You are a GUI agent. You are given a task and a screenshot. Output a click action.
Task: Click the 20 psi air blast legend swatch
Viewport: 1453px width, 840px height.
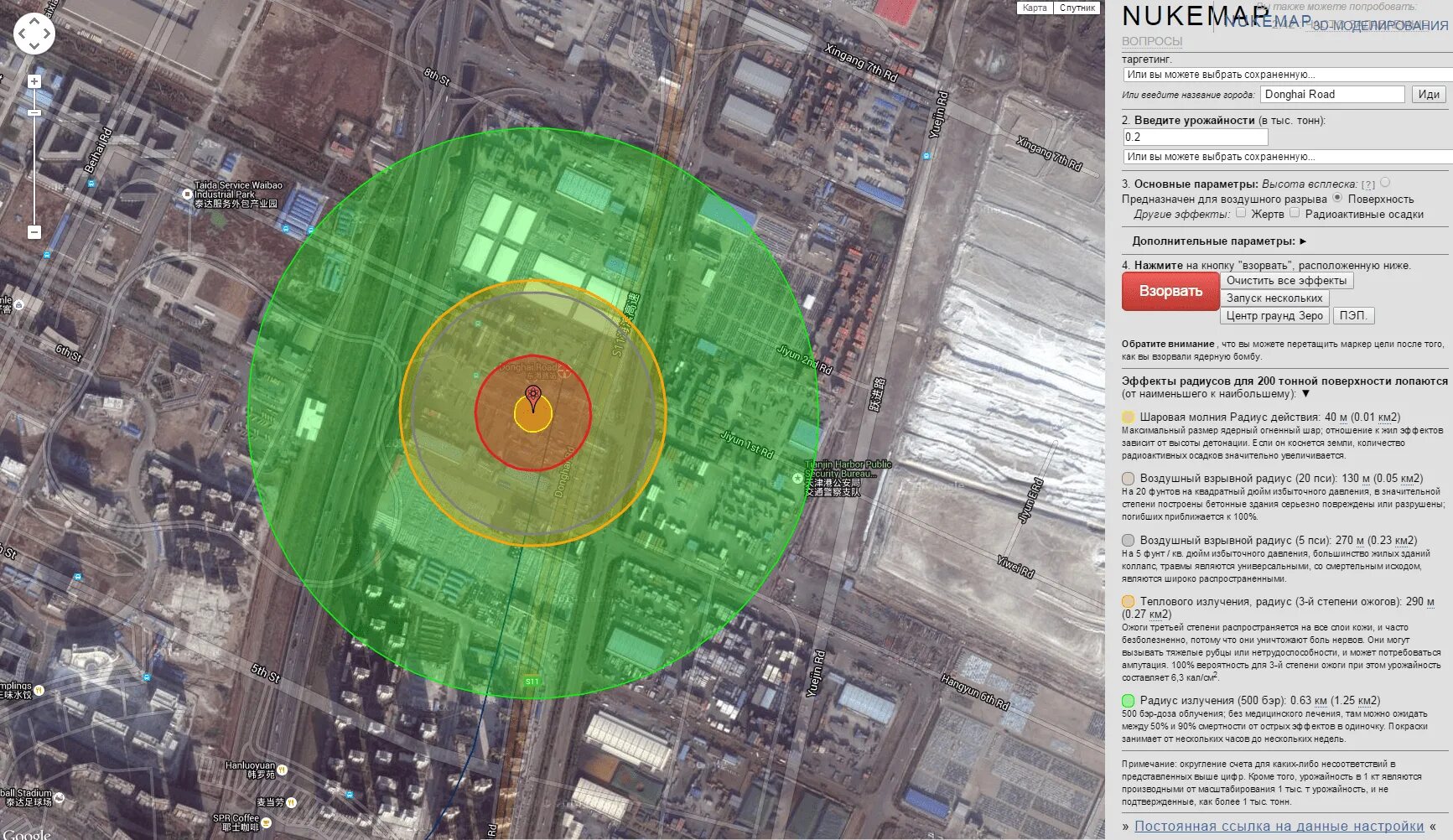(1129, 479)
